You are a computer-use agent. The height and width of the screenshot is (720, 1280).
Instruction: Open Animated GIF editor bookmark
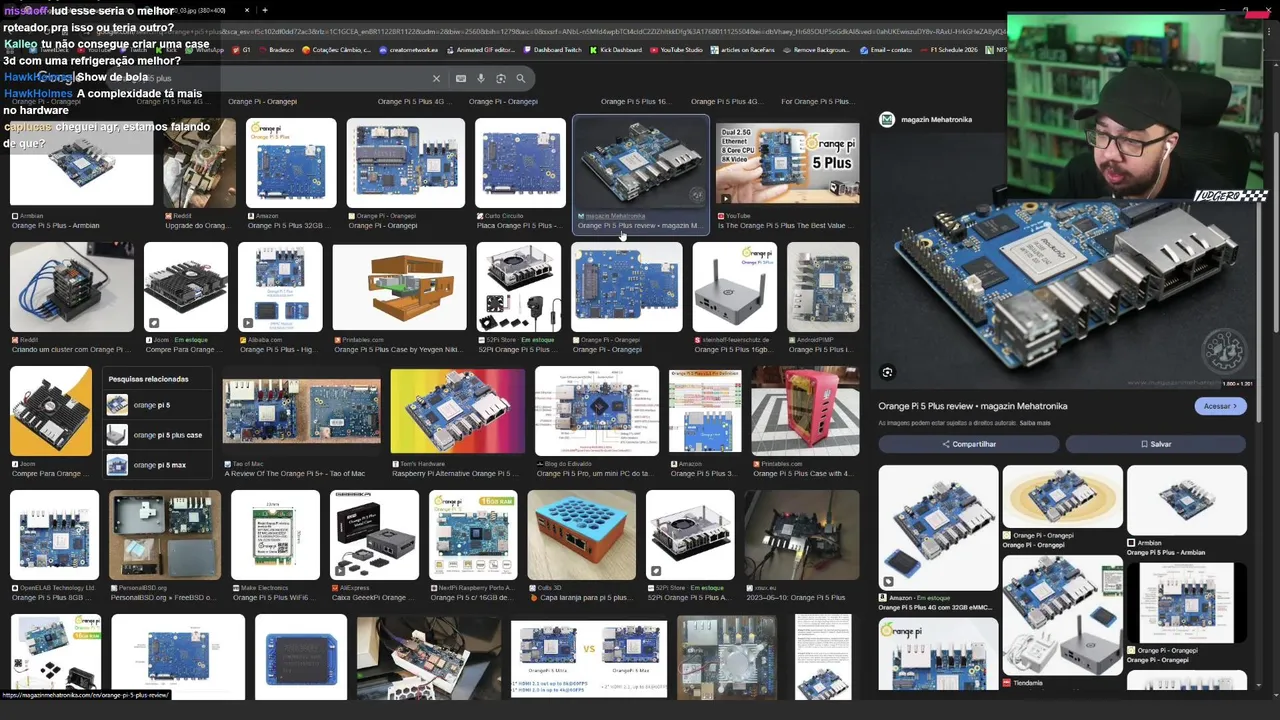click(x=480, y=50)
